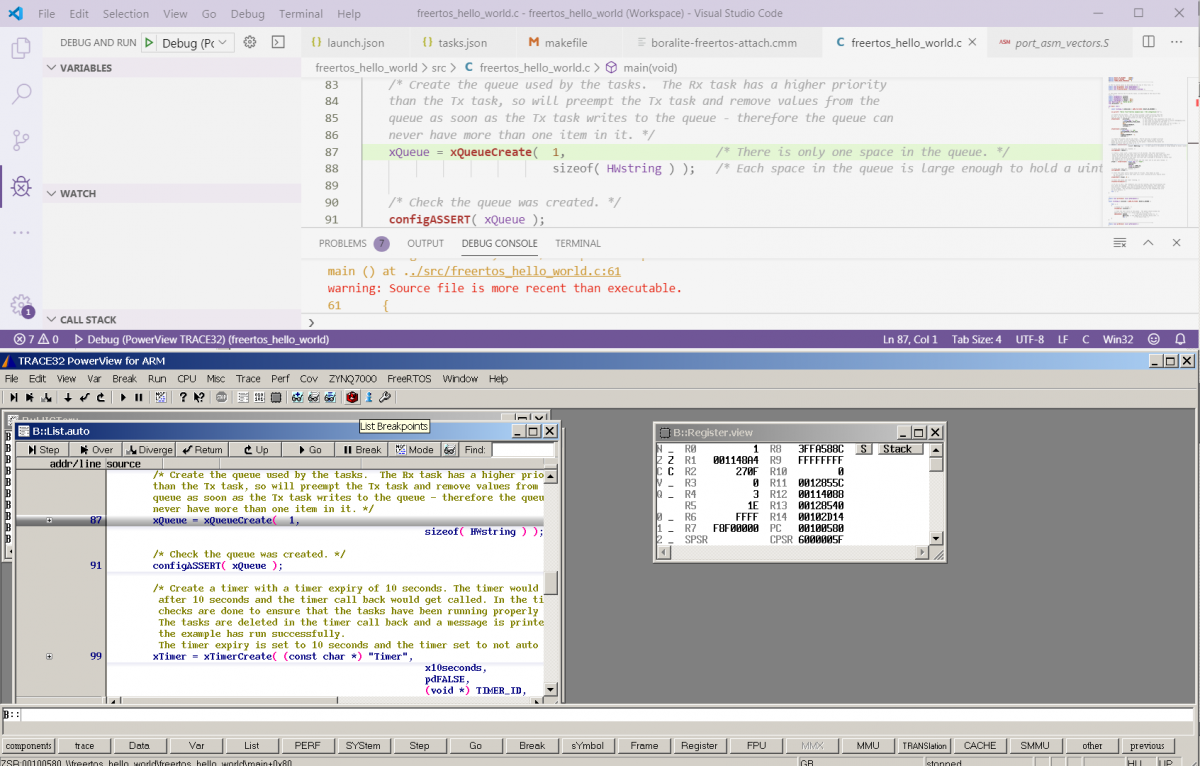The height and width of the screenshot is (766, 1200).
Task: Expand the plus box beside line 99 xTimerCreate
Action: click(x=50, y=656)
